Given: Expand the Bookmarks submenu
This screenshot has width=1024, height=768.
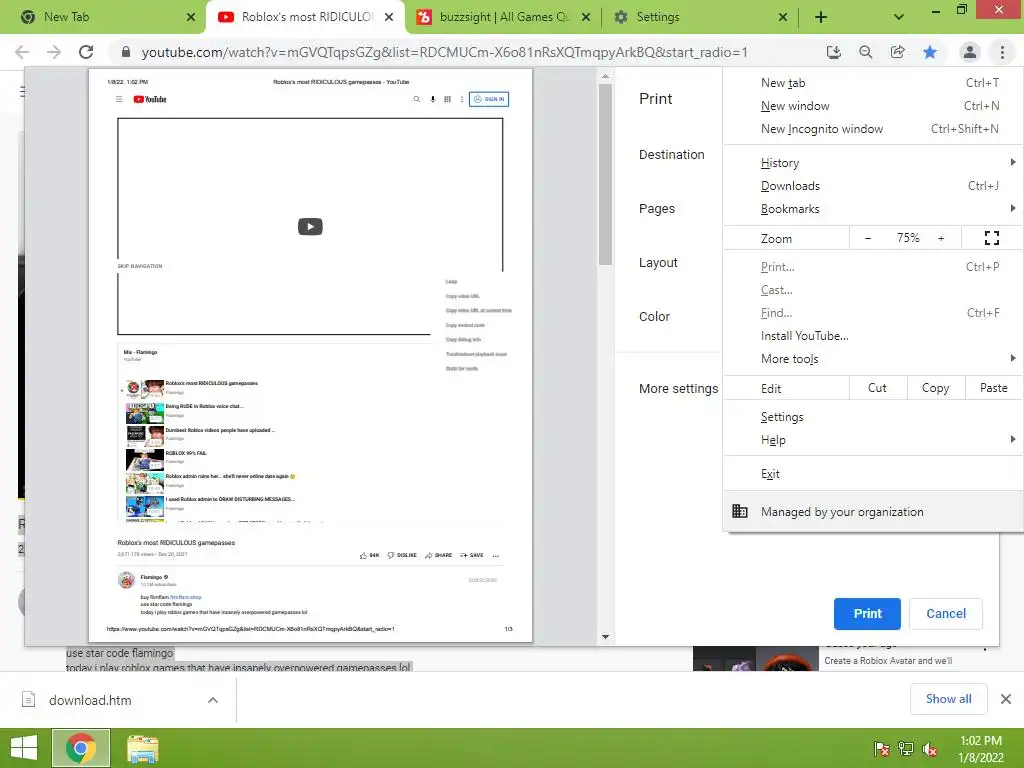Looking at the screenshot, I should point(873,208).
